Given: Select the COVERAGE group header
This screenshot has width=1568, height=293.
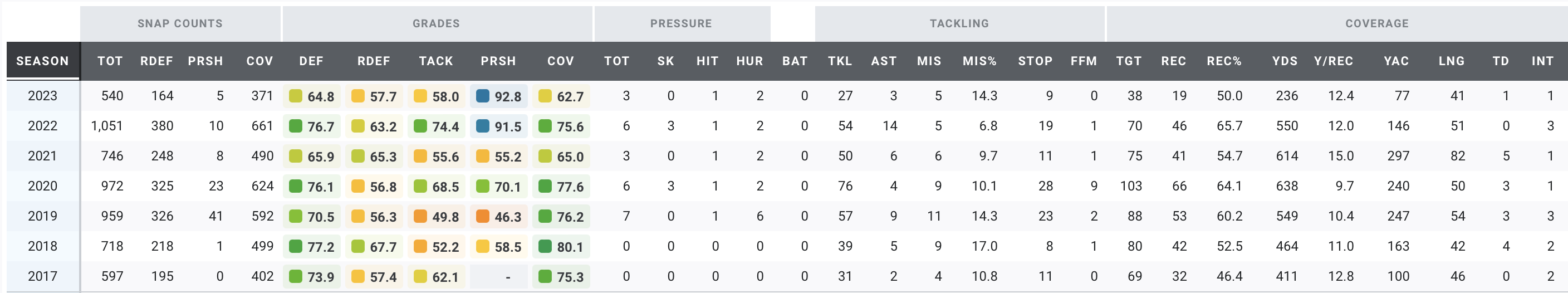Looking at the screenshot, I should 1377,24.
